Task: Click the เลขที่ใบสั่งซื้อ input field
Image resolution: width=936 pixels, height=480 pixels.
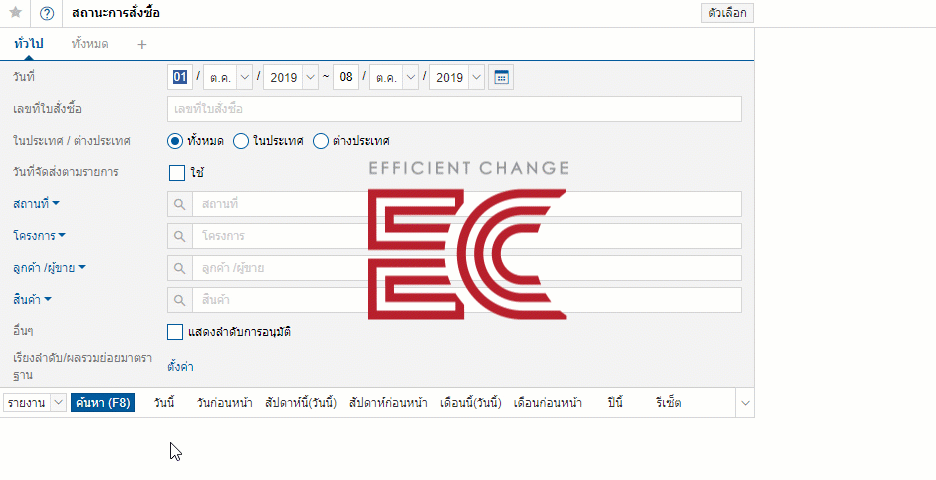Action: click(454, 109)
